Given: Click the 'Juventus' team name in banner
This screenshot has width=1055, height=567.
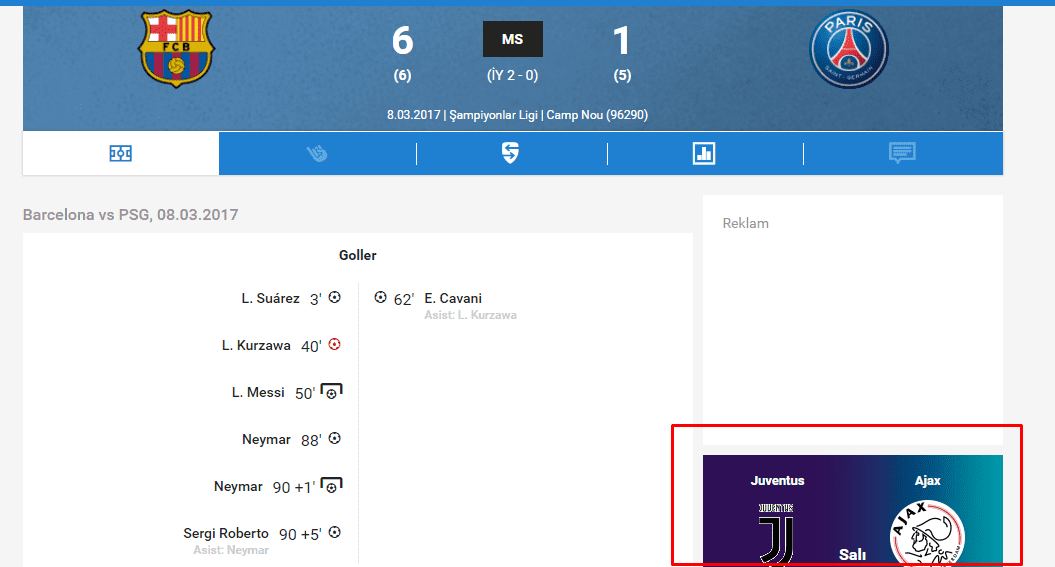Looking at the screenshot, I should click(x=777, y=481).
